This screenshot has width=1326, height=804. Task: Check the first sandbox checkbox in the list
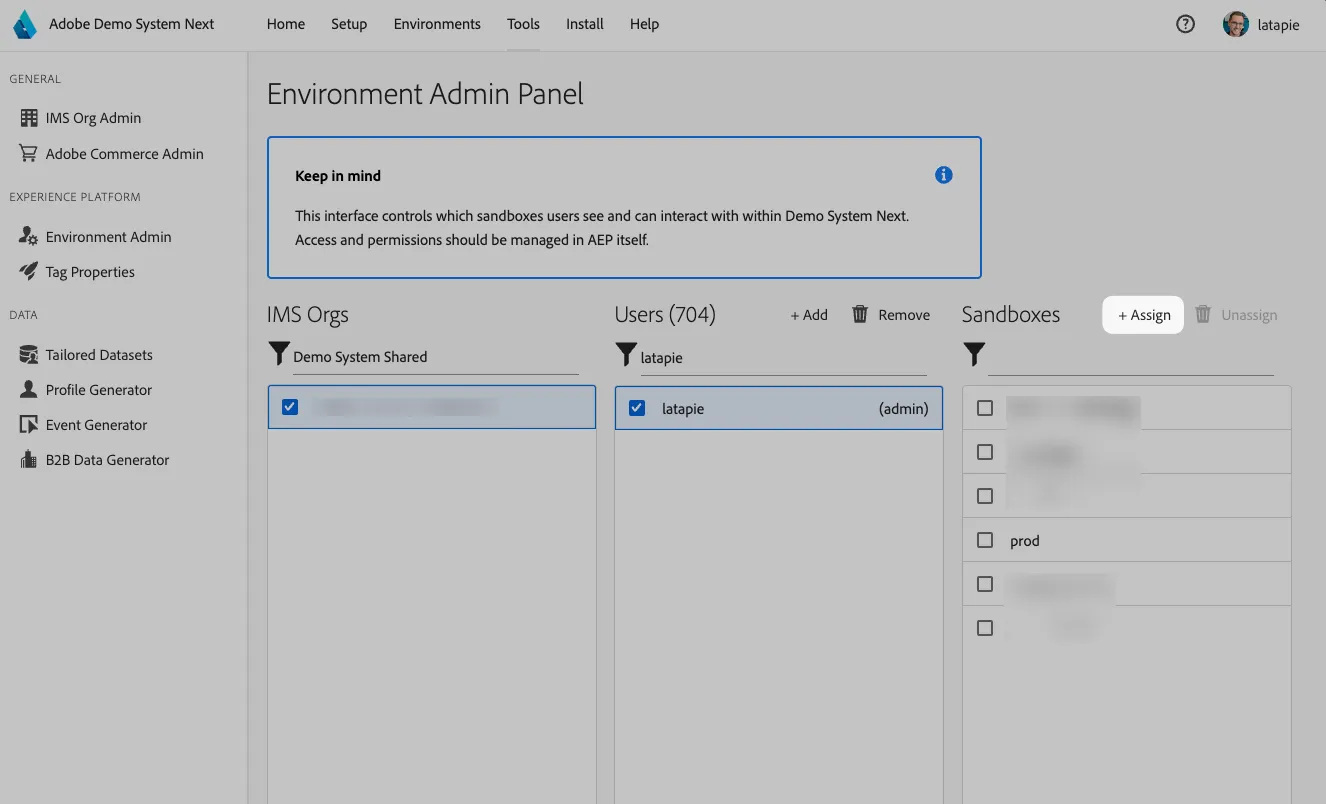click(x=985, y=408)
